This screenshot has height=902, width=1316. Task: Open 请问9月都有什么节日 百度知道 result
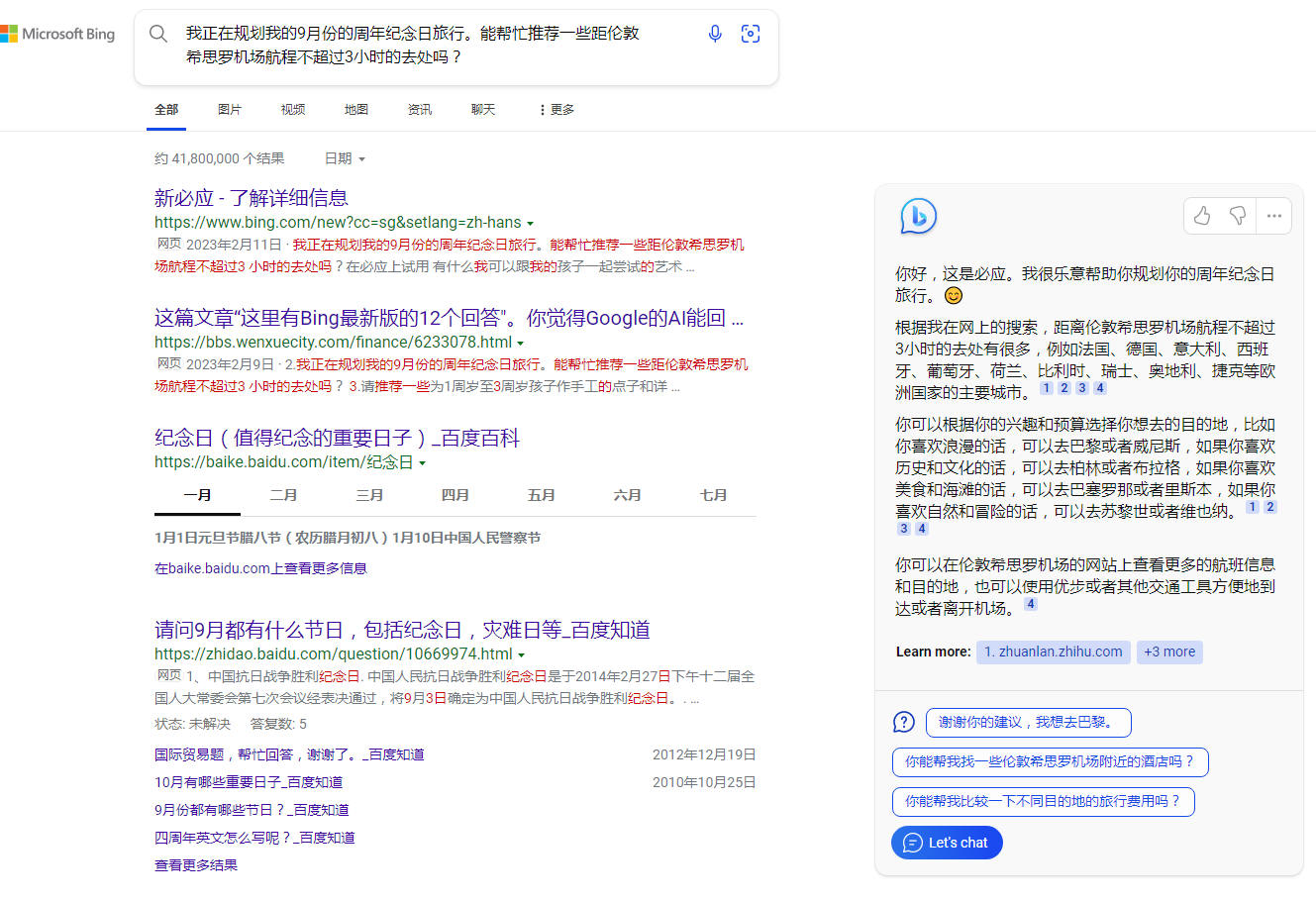click(402, 630)
